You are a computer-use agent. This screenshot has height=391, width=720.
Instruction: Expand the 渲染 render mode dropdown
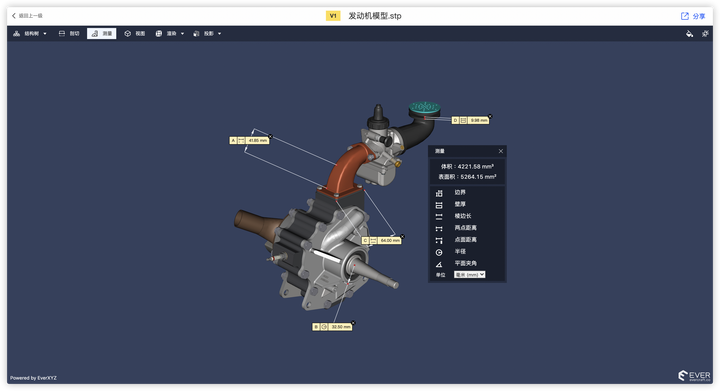[169, 34]
